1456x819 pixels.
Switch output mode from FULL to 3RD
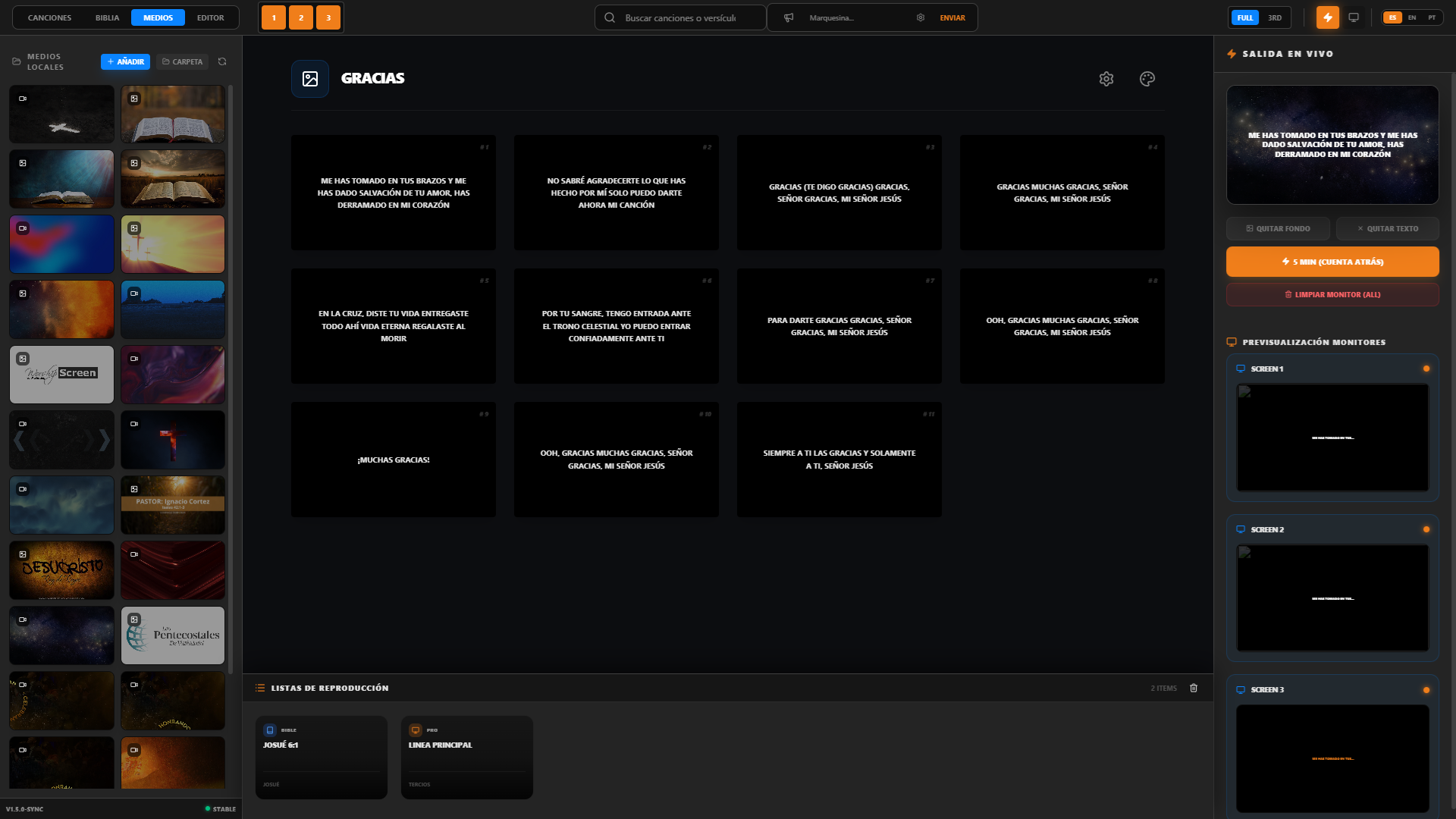pyautogui.click(x=1275, y=17)
